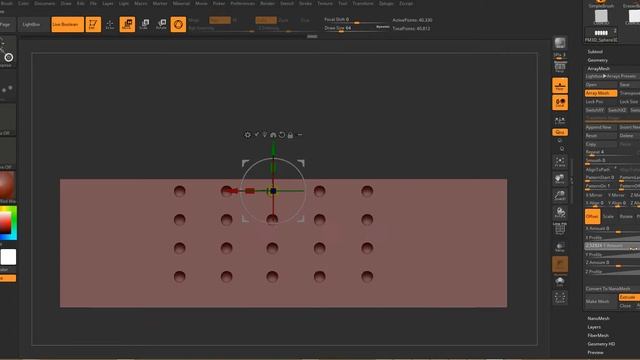Click the SwitchXZ button

(x=617, y=110)
